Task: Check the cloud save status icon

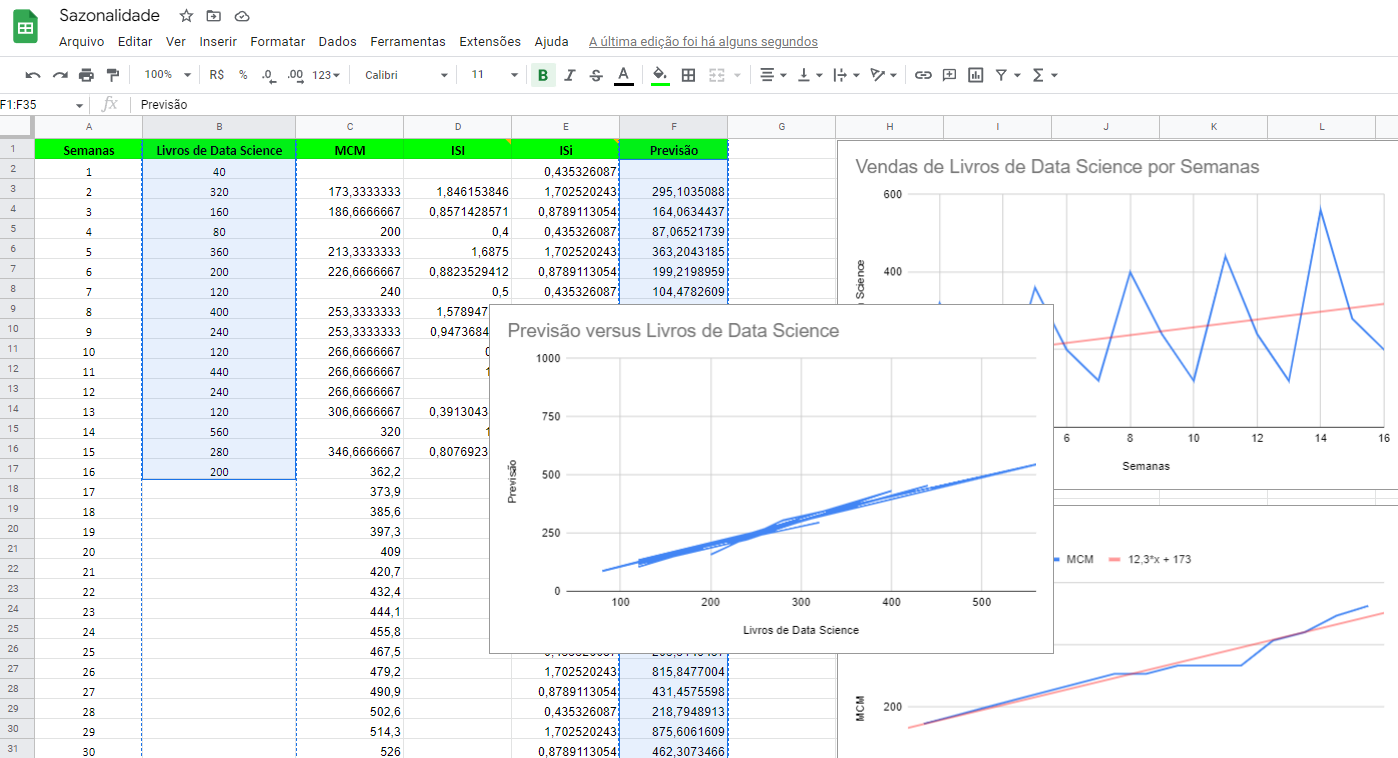Action: point(241,16)
